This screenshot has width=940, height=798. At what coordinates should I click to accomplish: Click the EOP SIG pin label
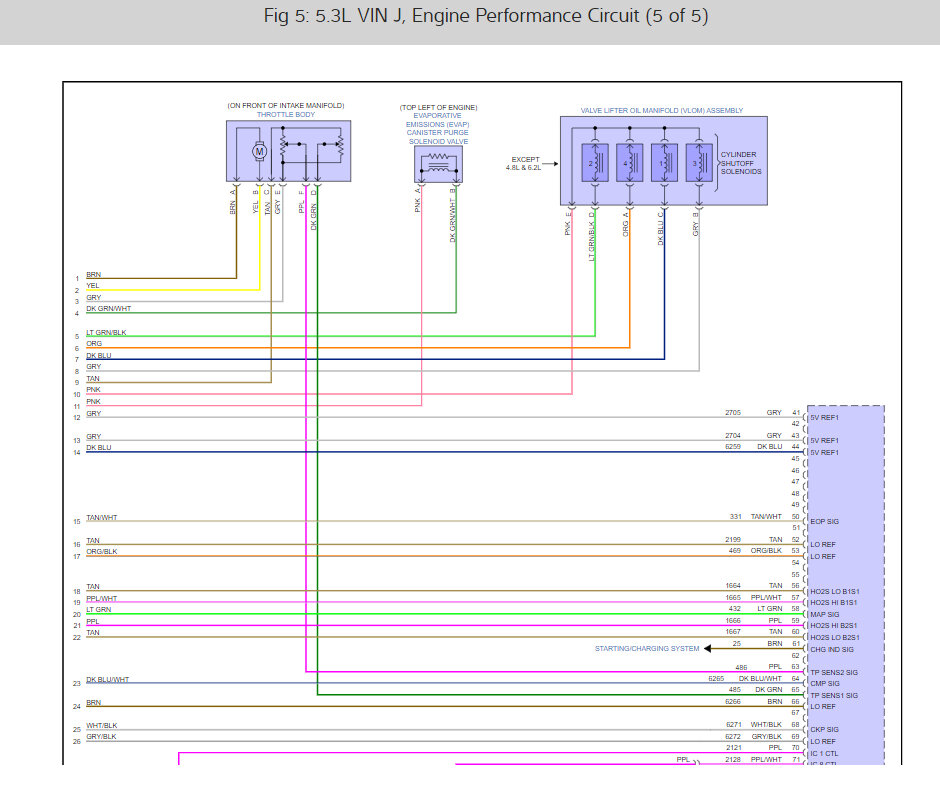point(824,522)
